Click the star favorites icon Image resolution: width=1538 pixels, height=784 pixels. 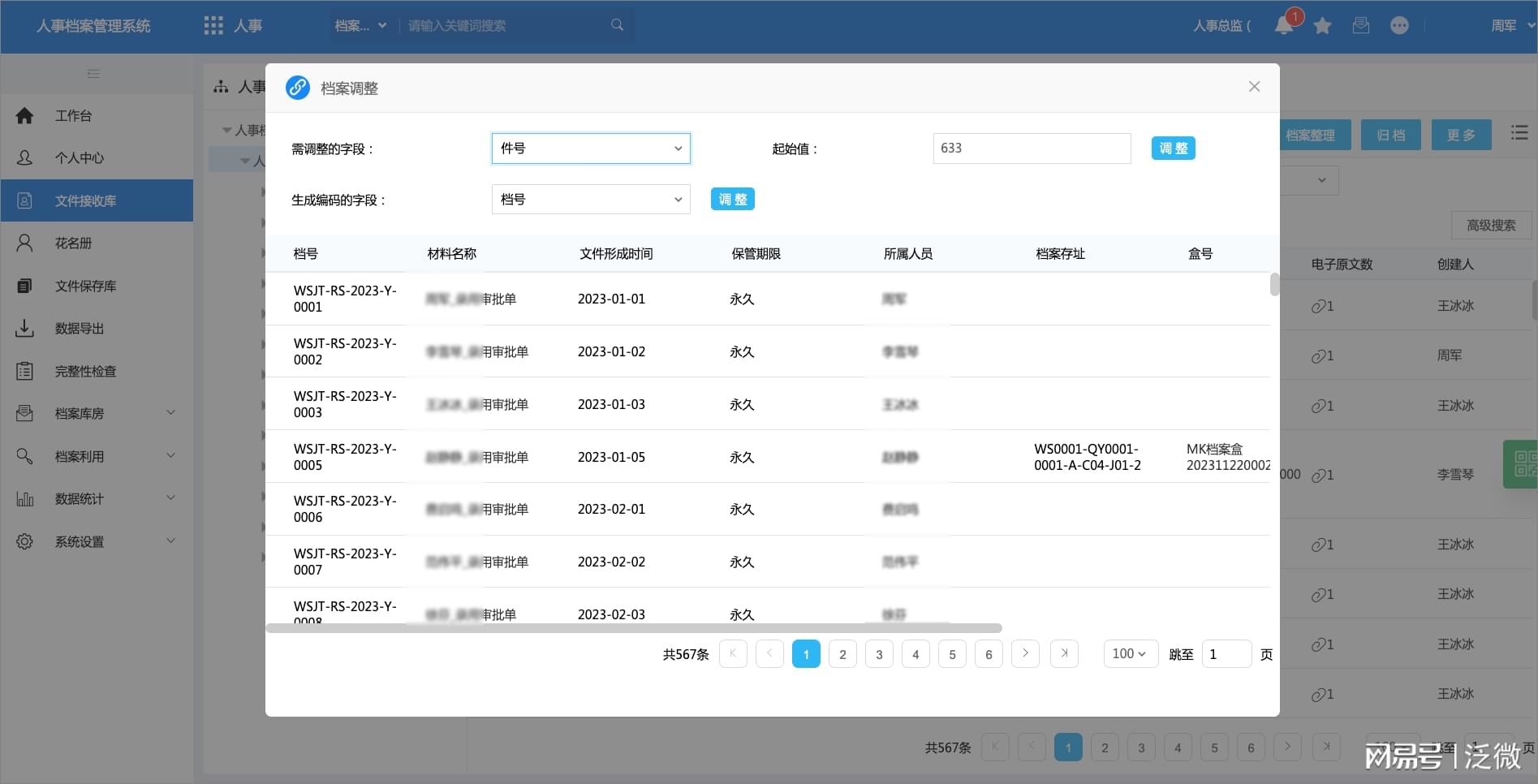point(1322,26)
